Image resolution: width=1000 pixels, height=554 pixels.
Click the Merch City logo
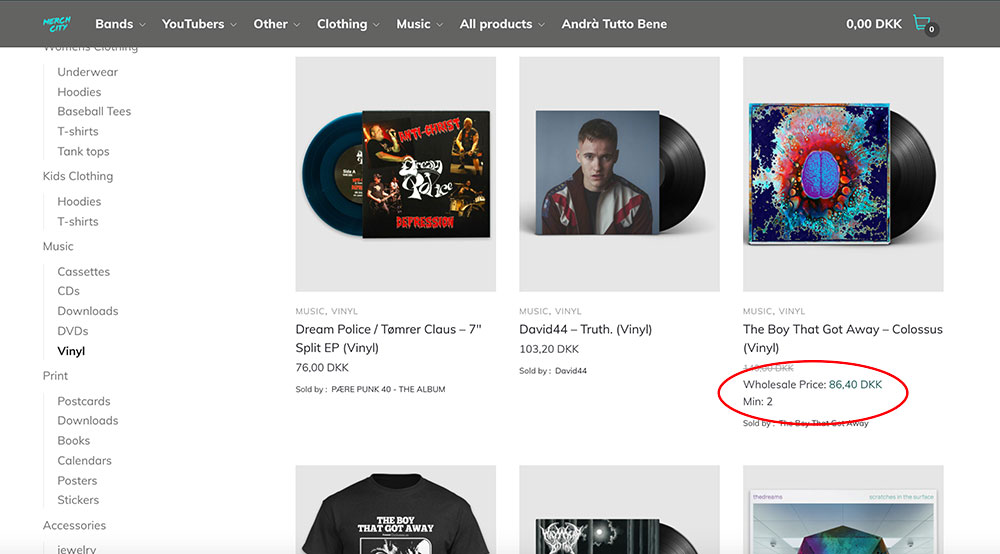[x=57, y=24]
